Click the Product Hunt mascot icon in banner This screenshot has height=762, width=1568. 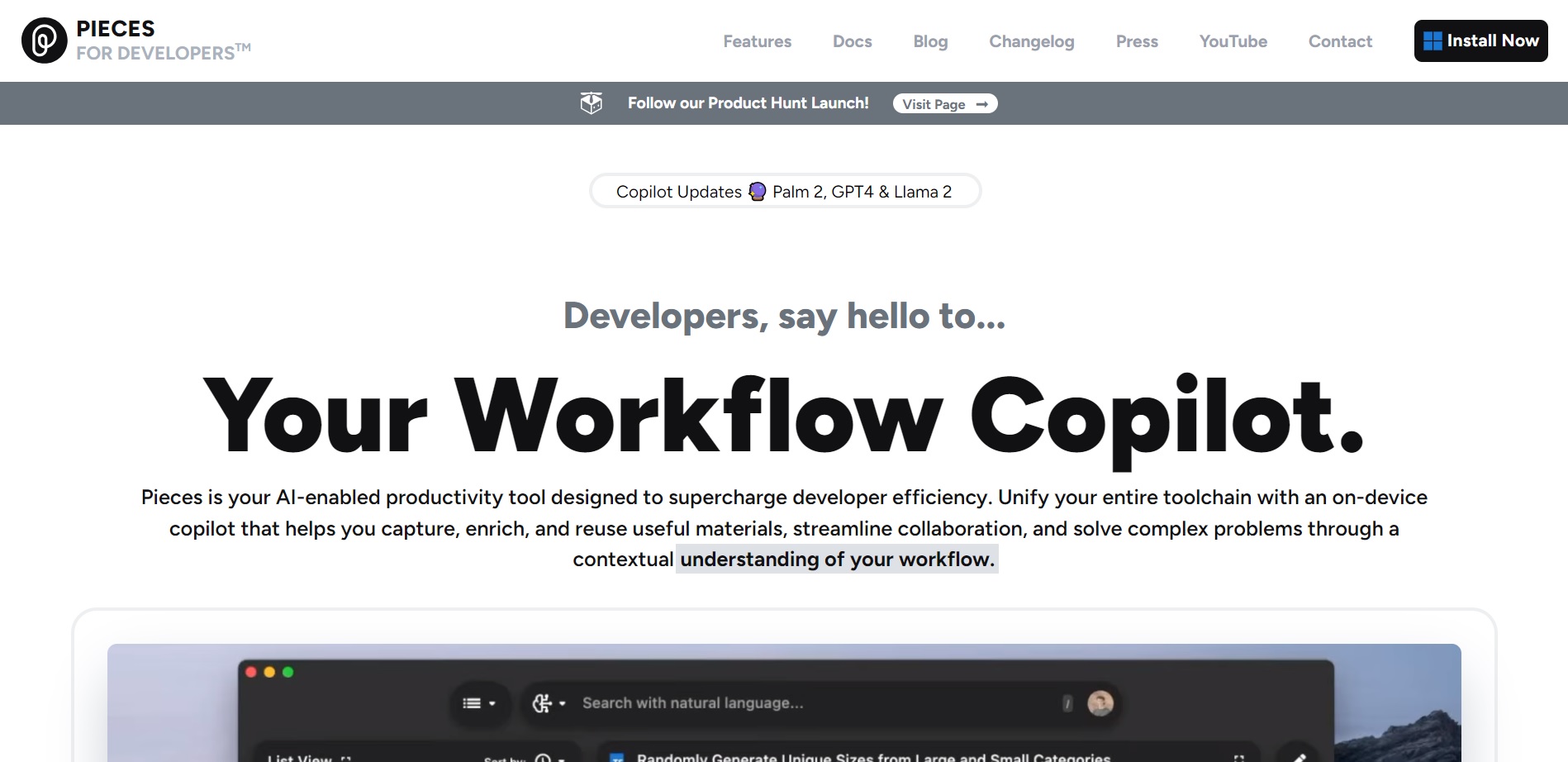pos(591,103)
